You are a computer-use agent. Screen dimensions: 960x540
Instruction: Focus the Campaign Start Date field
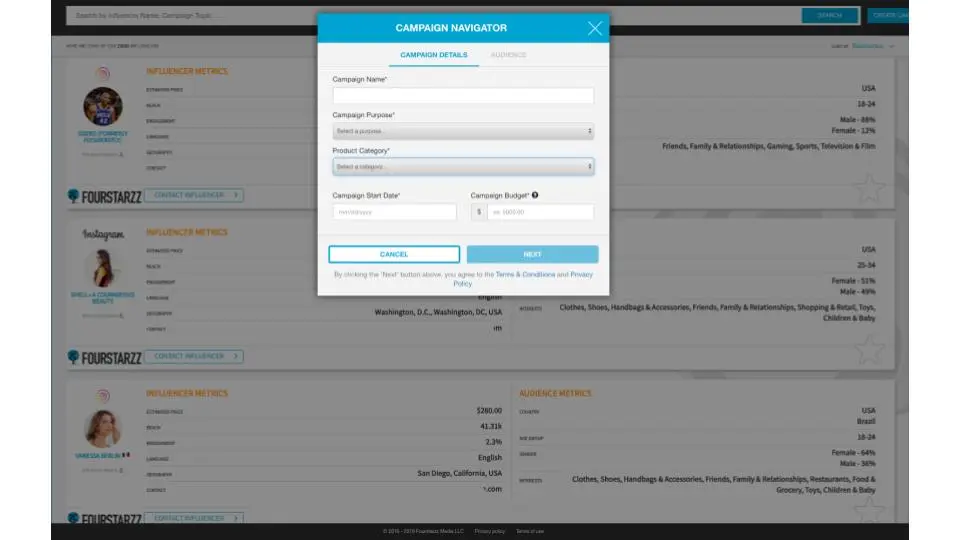(394, 212)
